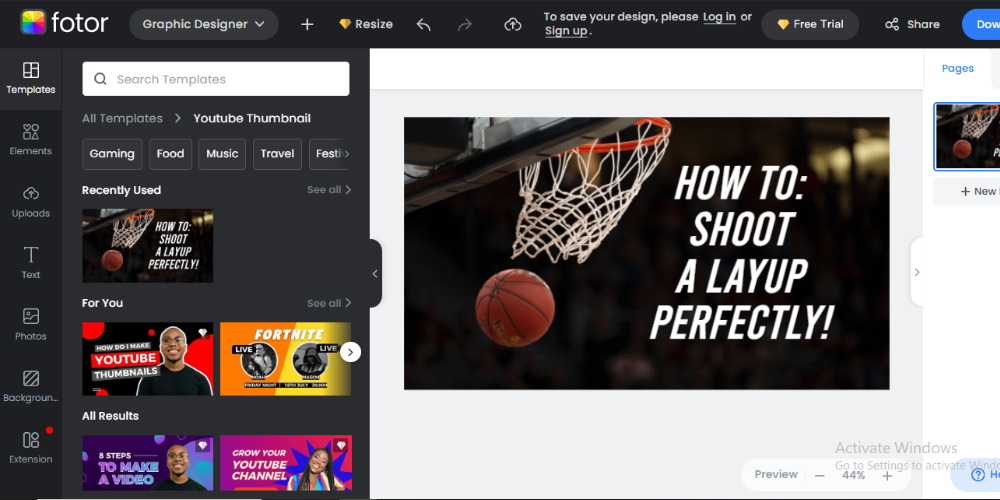
Task: Choose the Grow Your YouTube Channel template
Action: point(286,463)
